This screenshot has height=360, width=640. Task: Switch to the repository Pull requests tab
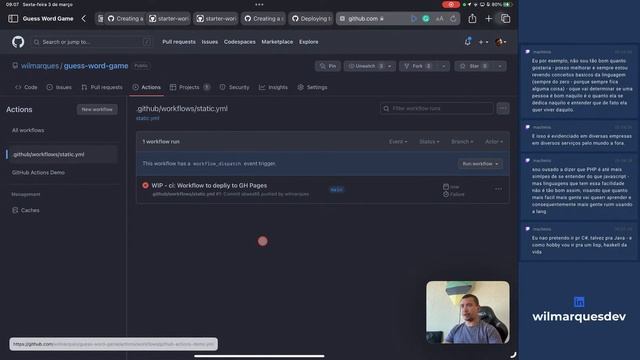[102, 87]
